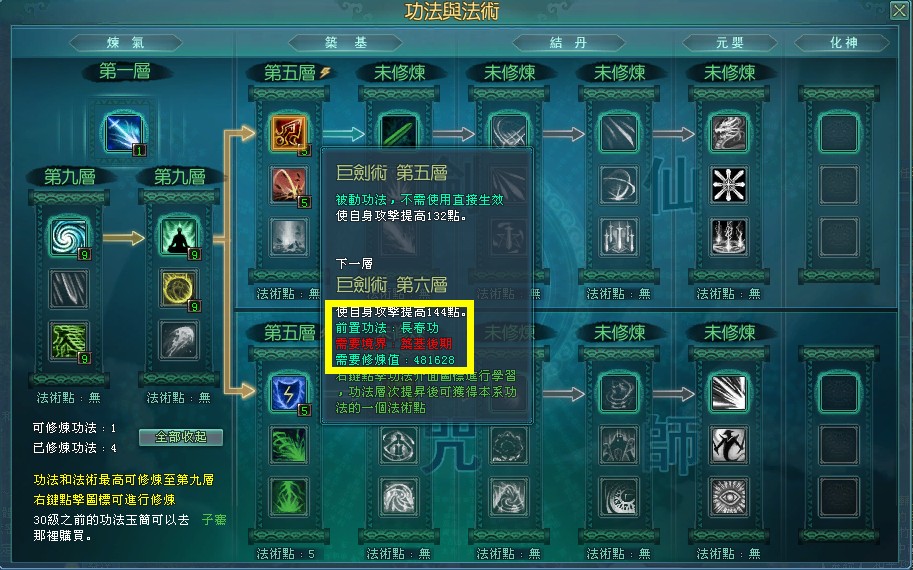Image resolution: width=913 pixels, height=570 pixels.
Task: Select the white snowflake star skill icon
Action: pyautogui.click(x=728, y=185)
